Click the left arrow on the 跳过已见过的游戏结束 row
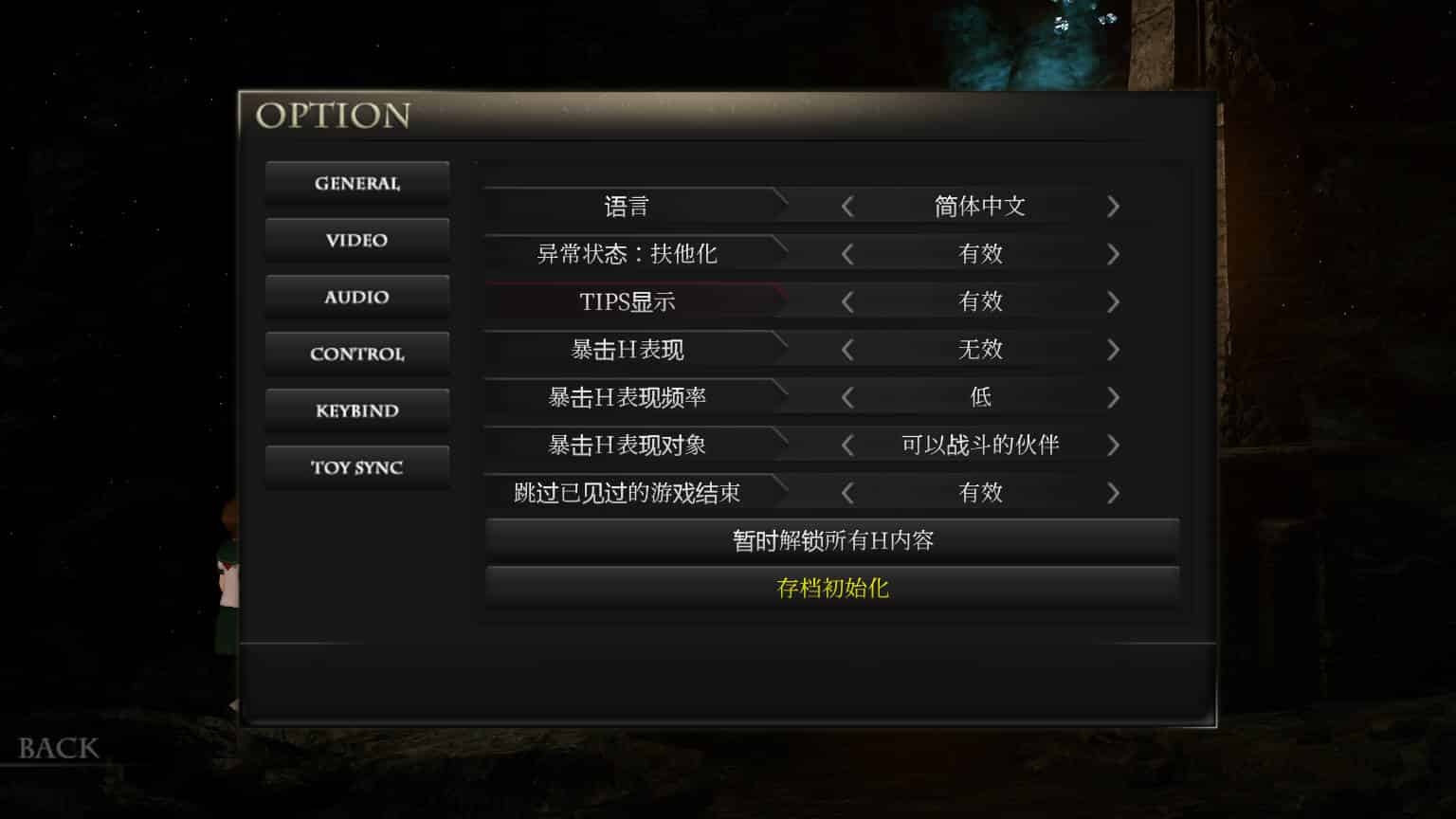Viewport: 1456px width, 819px height. [x=847, y=493]
